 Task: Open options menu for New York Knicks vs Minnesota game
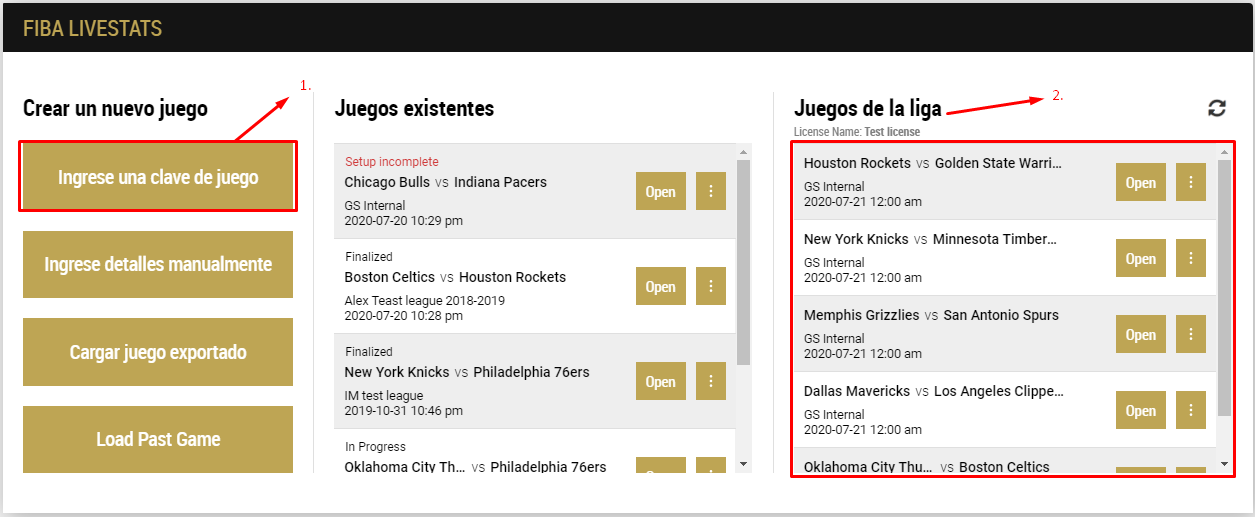point(1190,259)
